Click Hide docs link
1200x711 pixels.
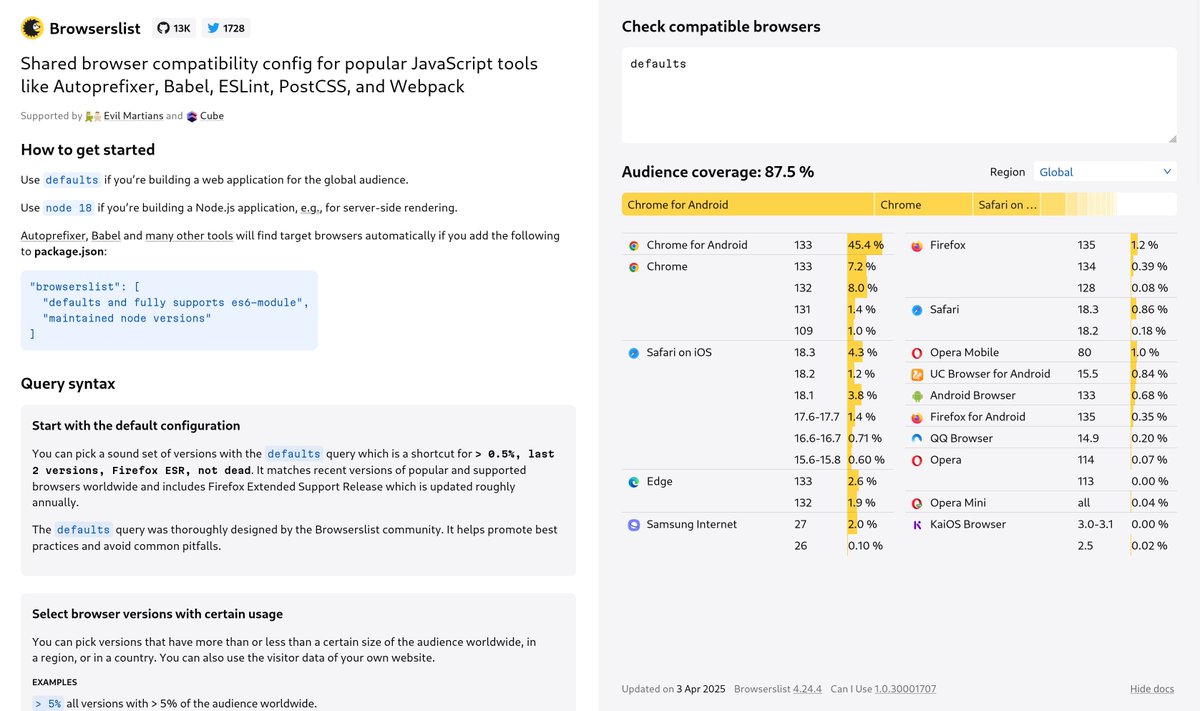pos(1152,689)
